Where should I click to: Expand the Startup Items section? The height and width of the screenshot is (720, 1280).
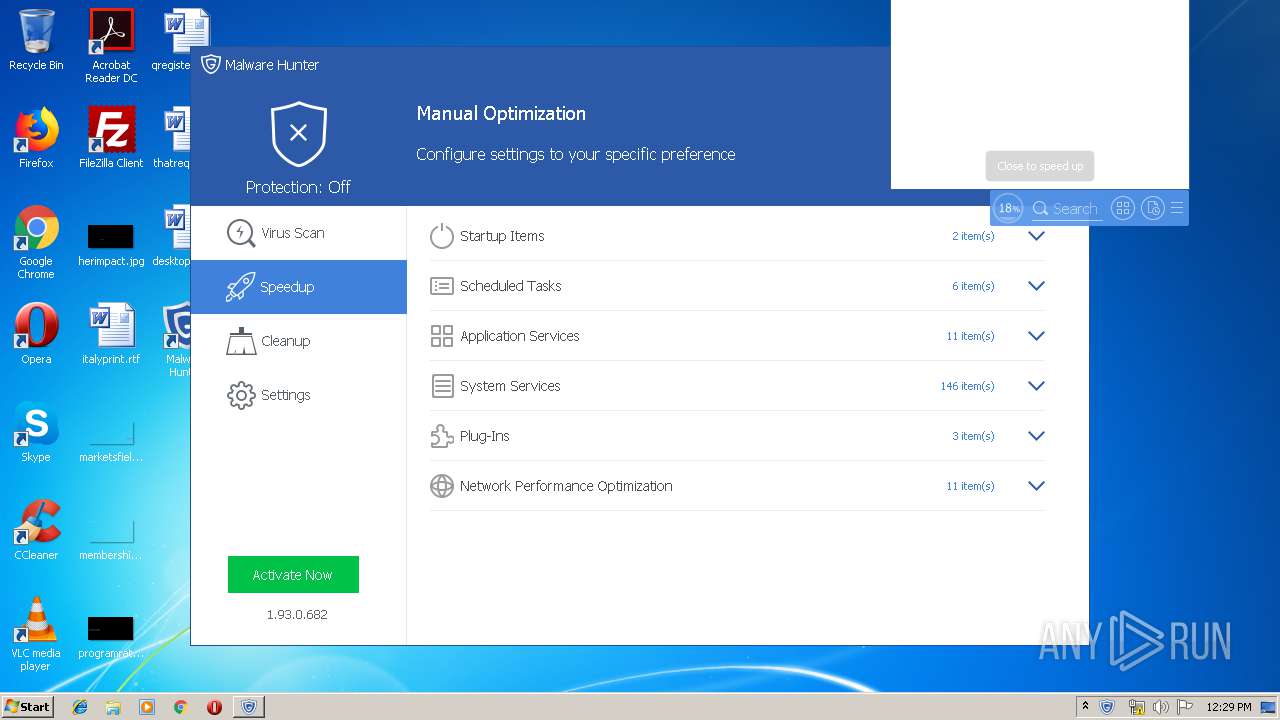pyautogui.click(x=1036, y=236)
